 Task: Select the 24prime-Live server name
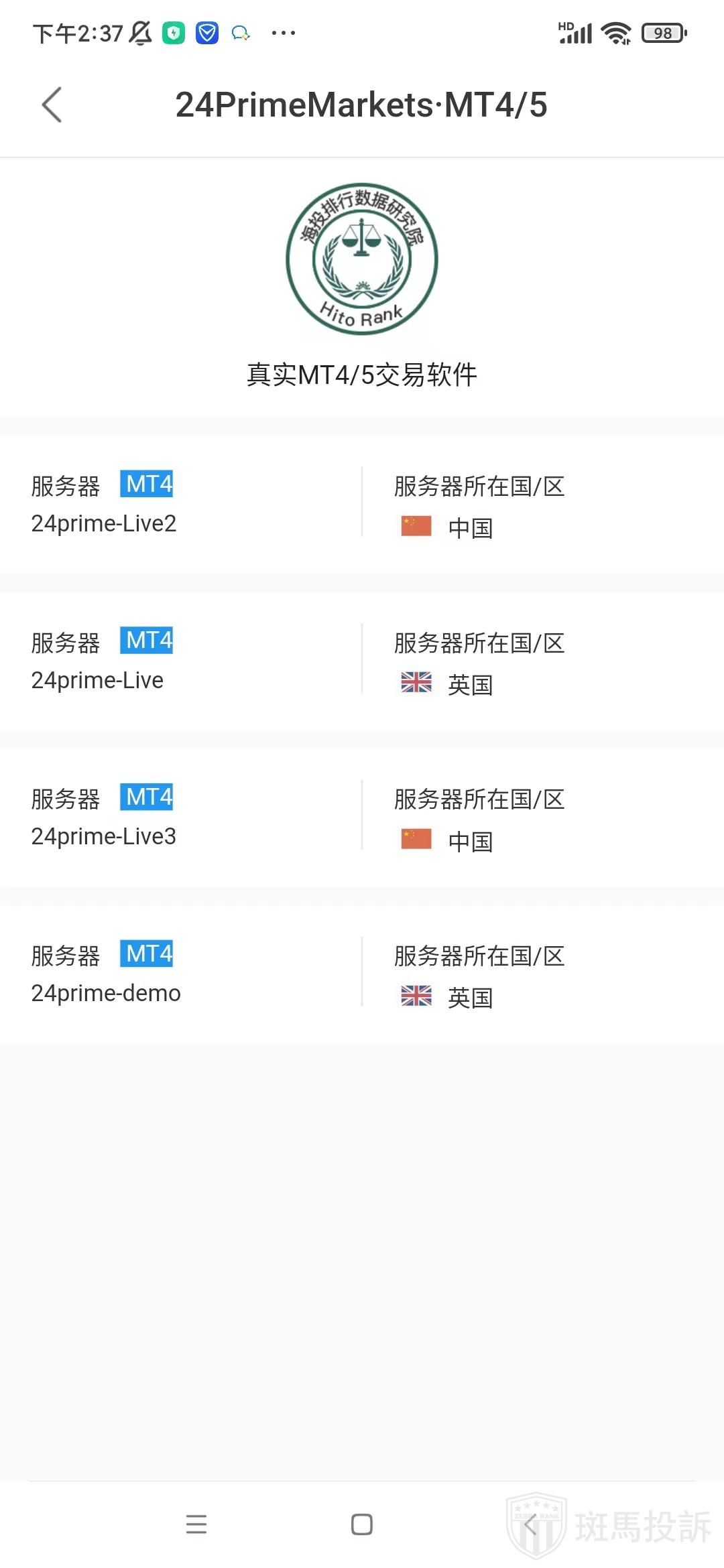pos(97,680)
